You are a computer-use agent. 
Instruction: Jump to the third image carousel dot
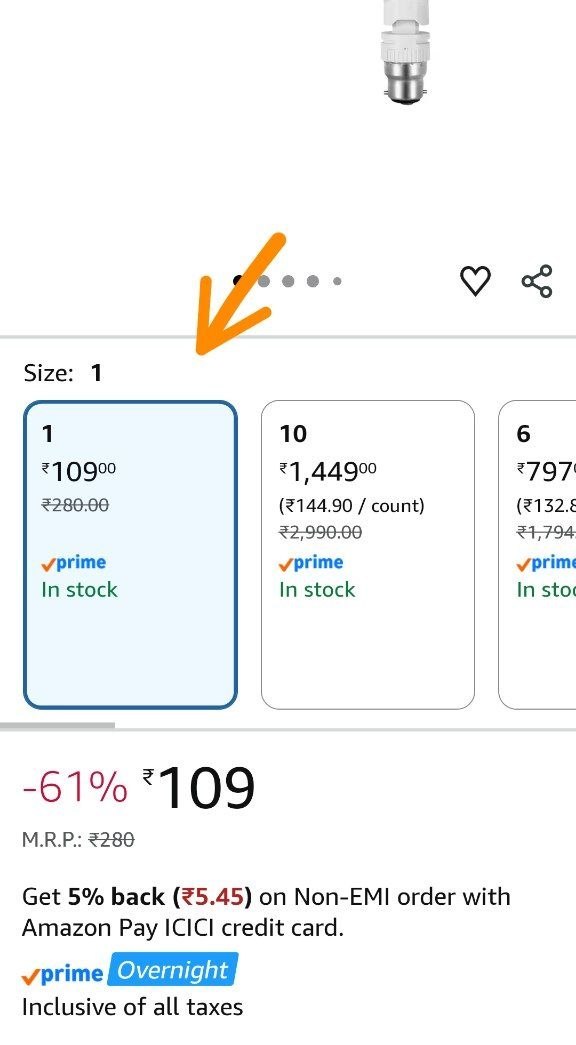(x=288, y=281)
